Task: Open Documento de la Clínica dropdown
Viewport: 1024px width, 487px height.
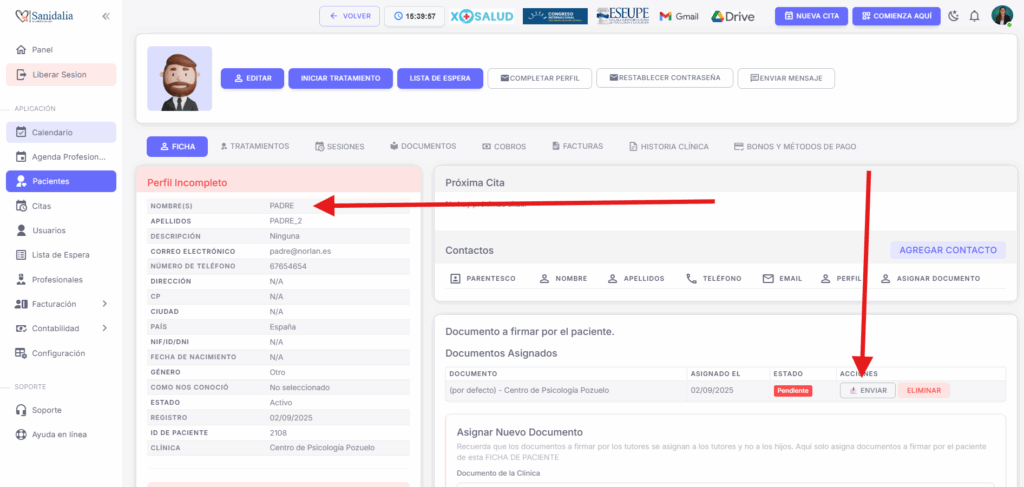Action: point(725,482)
